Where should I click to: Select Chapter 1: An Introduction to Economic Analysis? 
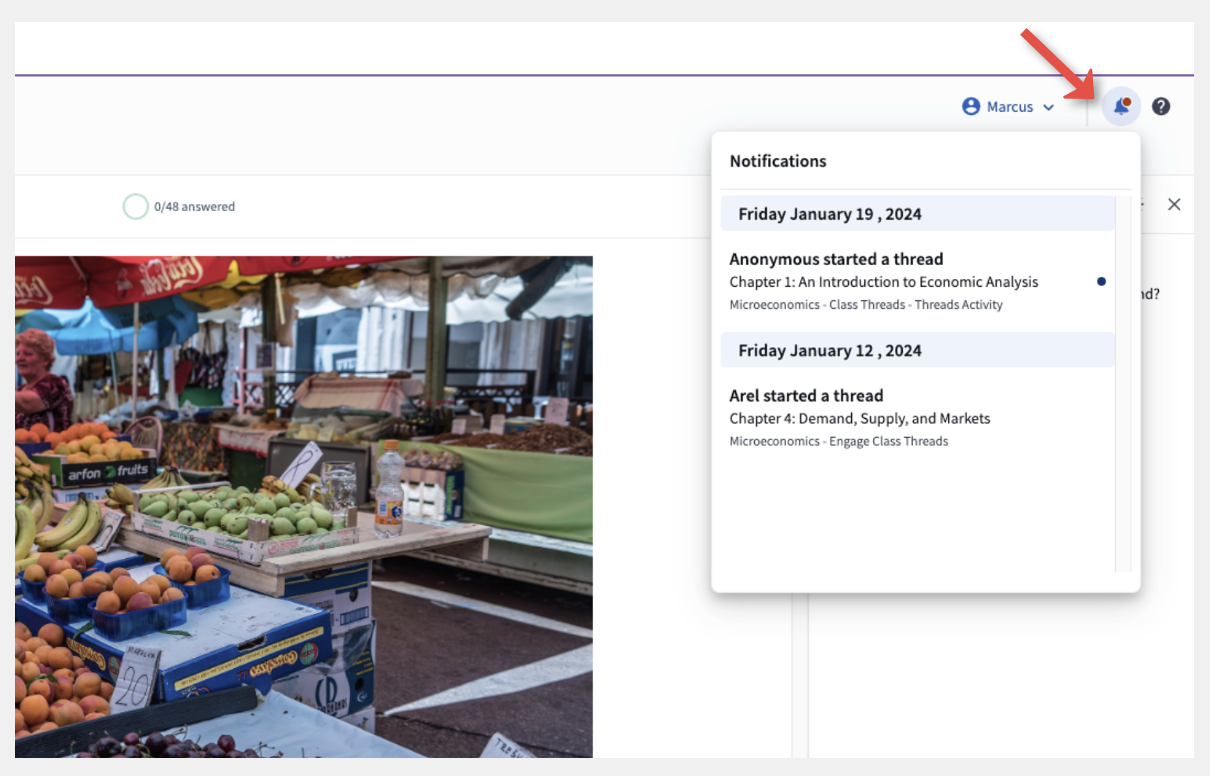(x=883, y=282)
